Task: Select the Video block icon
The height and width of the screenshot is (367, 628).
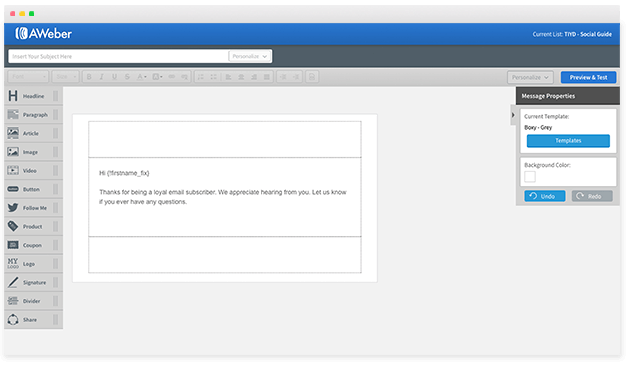Action: click(x=13, y=170)
